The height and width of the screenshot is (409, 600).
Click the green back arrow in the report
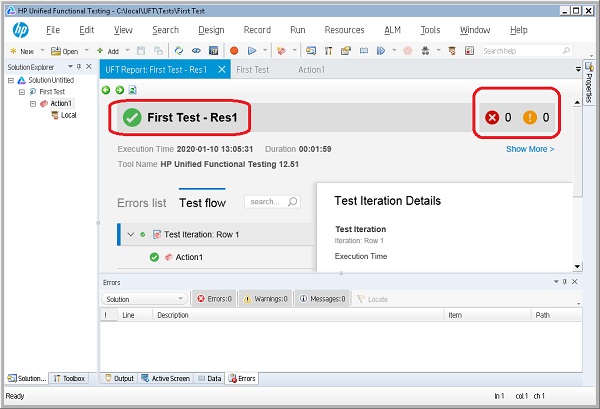(106, 90)
